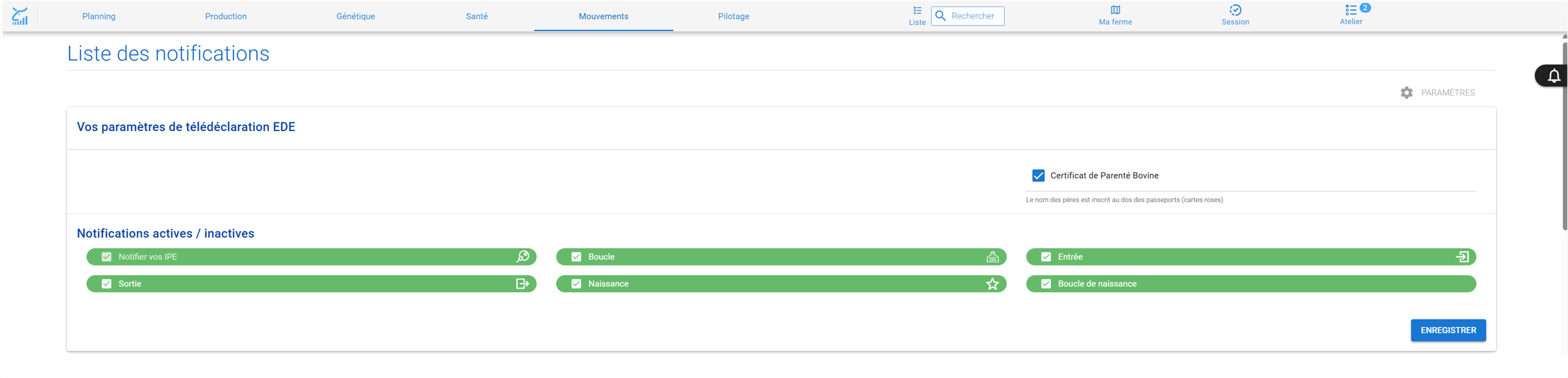1568x378 pixels.
Task: Click the ENREGISTRER button
Action: click(1448, 330)
